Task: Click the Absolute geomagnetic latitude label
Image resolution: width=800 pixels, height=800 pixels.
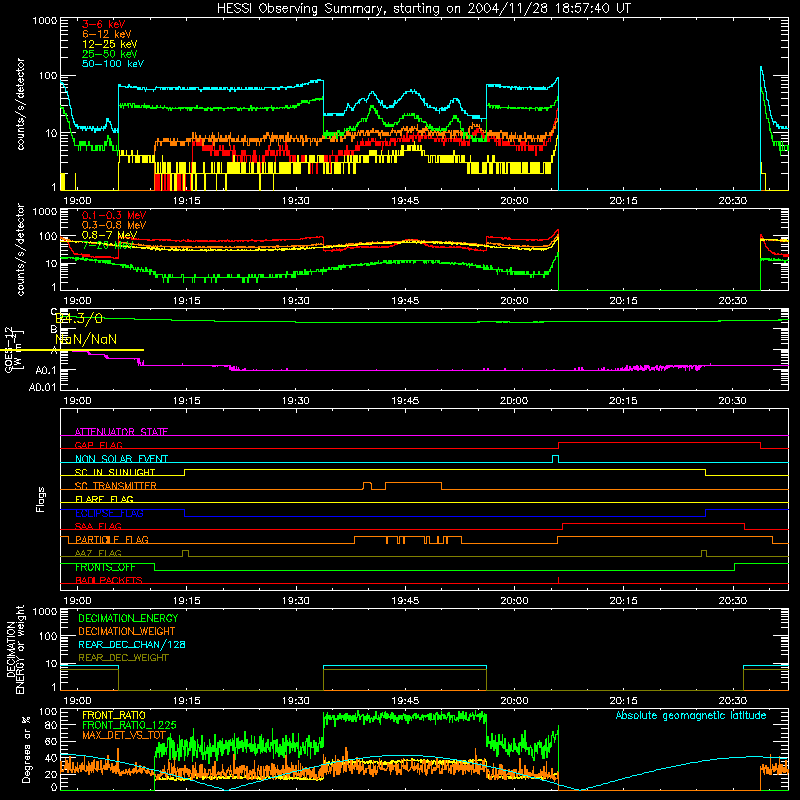Action: (691, 716)
